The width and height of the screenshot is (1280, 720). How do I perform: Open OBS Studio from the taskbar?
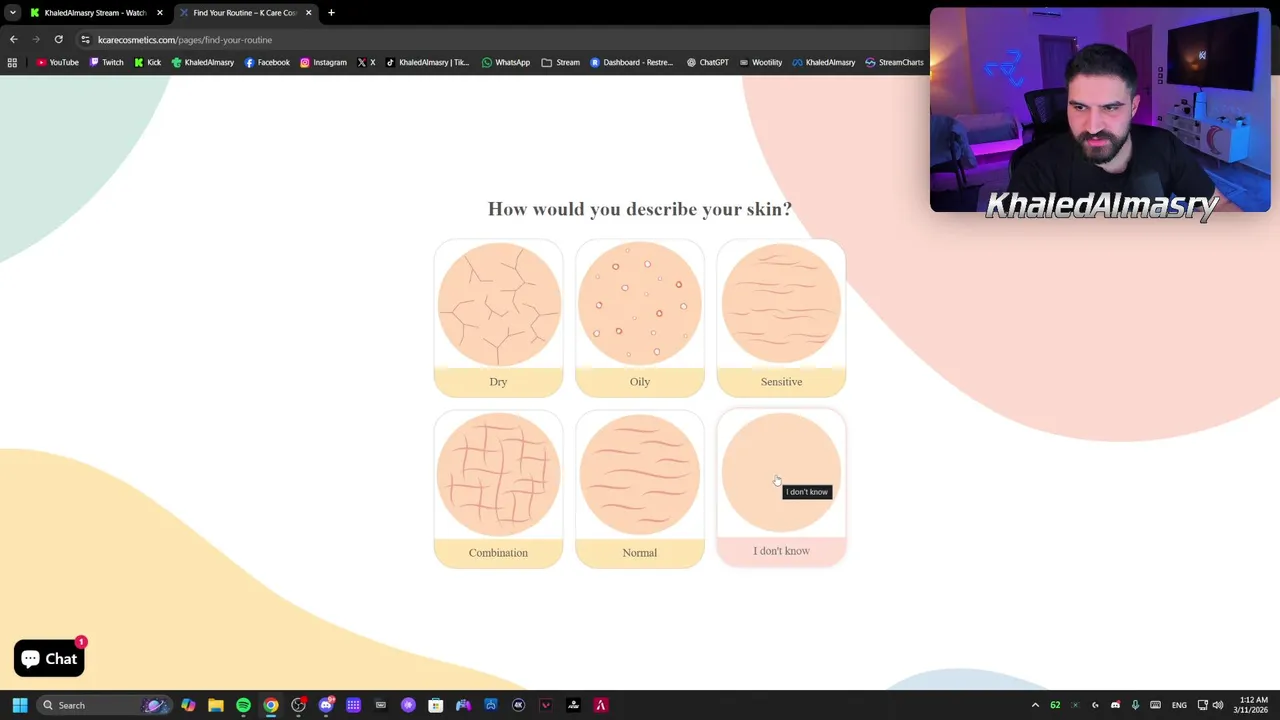click(298, 705)
